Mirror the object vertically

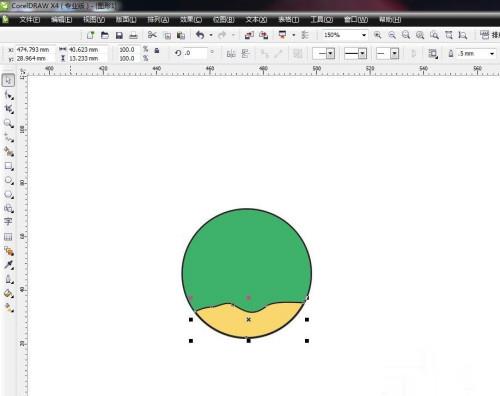click(246, 53)
